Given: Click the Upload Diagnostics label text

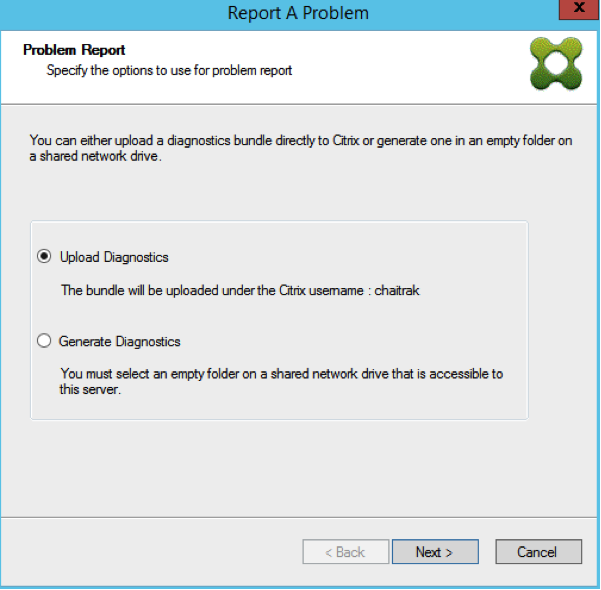Looking at the screenshot, I should tap(114, 257).
